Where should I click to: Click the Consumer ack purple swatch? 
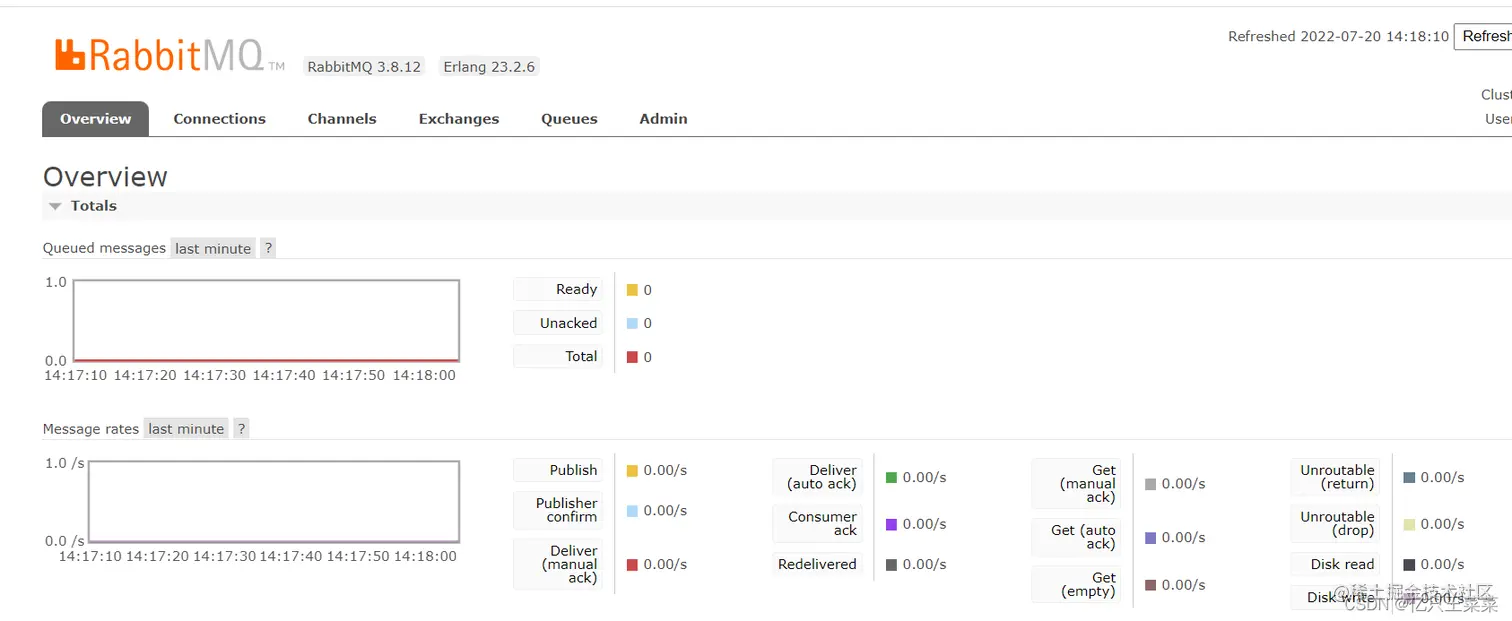[891, 524]
